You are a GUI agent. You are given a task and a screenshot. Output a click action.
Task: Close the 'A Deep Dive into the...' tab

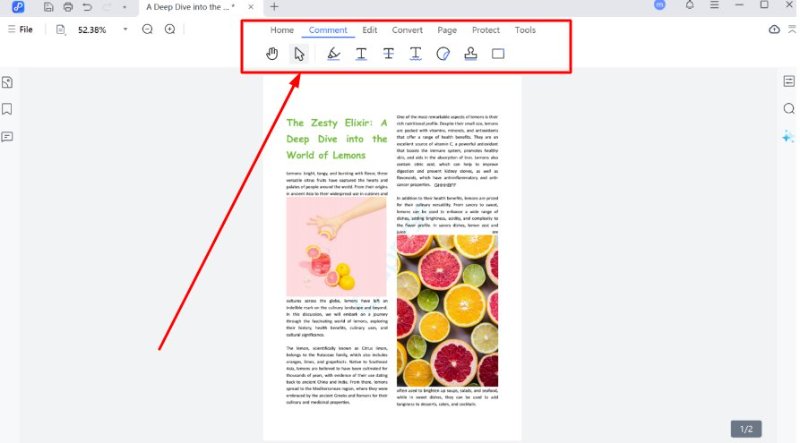point(251,7)
